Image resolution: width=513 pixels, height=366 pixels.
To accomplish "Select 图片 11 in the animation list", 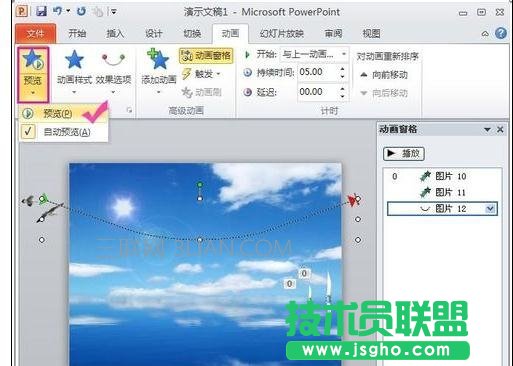I will (x=442, y=192).
